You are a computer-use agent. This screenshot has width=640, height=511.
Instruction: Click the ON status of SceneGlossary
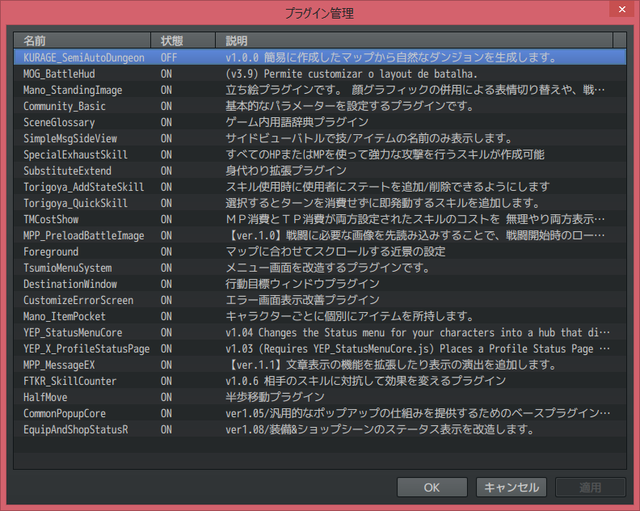click(166, 122)
